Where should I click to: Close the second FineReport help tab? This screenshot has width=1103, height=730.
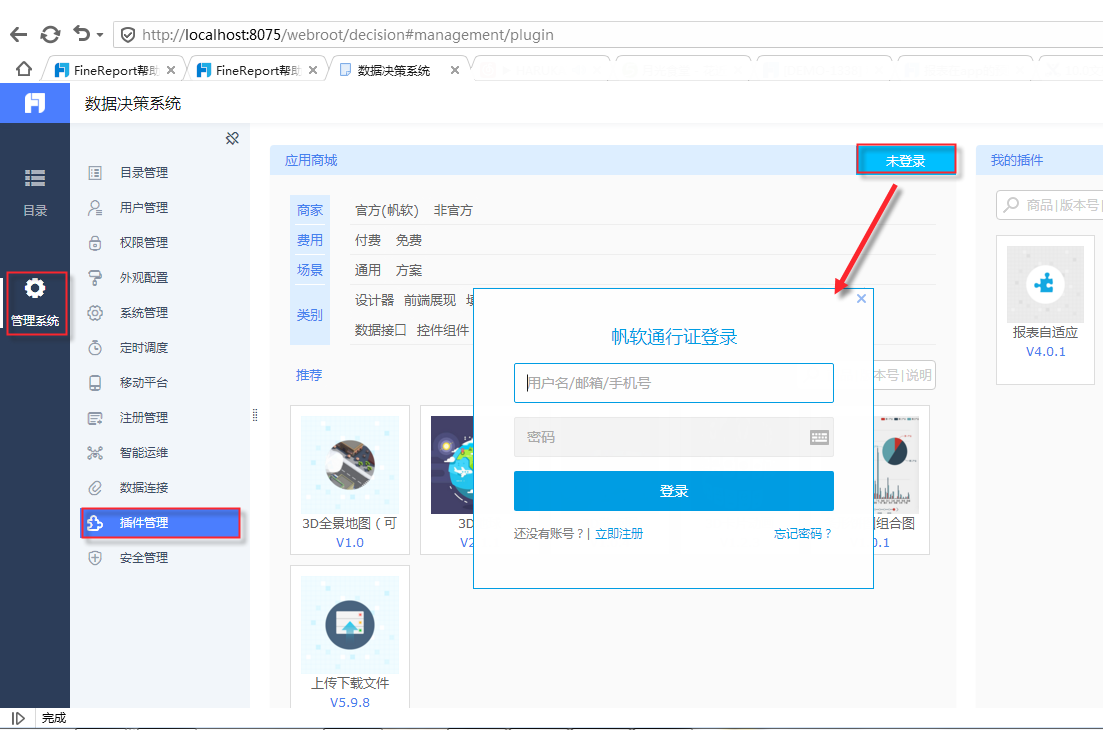pyautogui.click(x=313, y=70)
